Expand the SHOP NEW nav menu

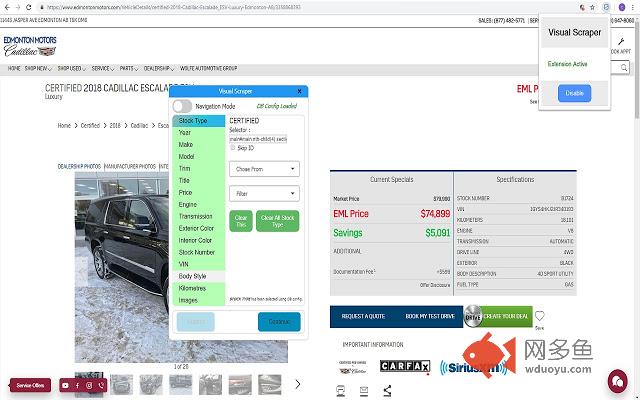pos(38,69)
